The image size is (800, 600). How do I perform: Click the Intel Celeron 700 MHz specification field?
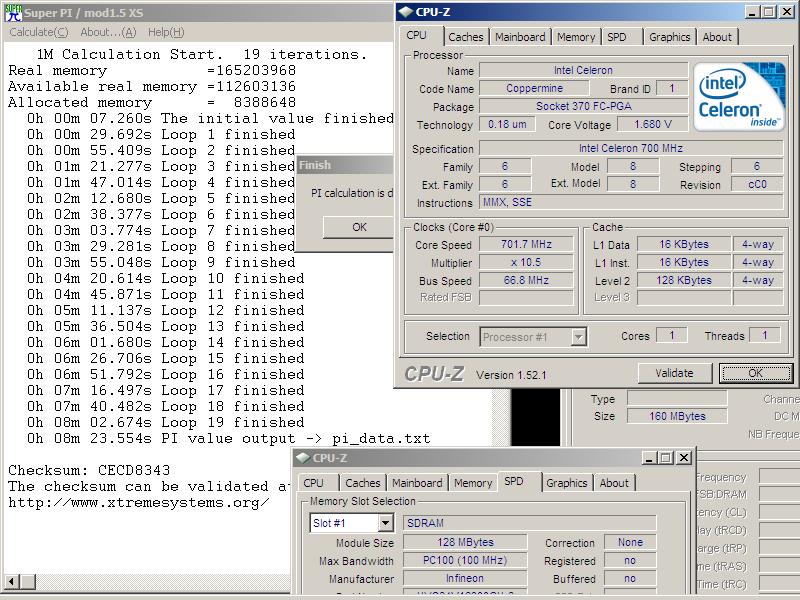(x=631, y=148)
